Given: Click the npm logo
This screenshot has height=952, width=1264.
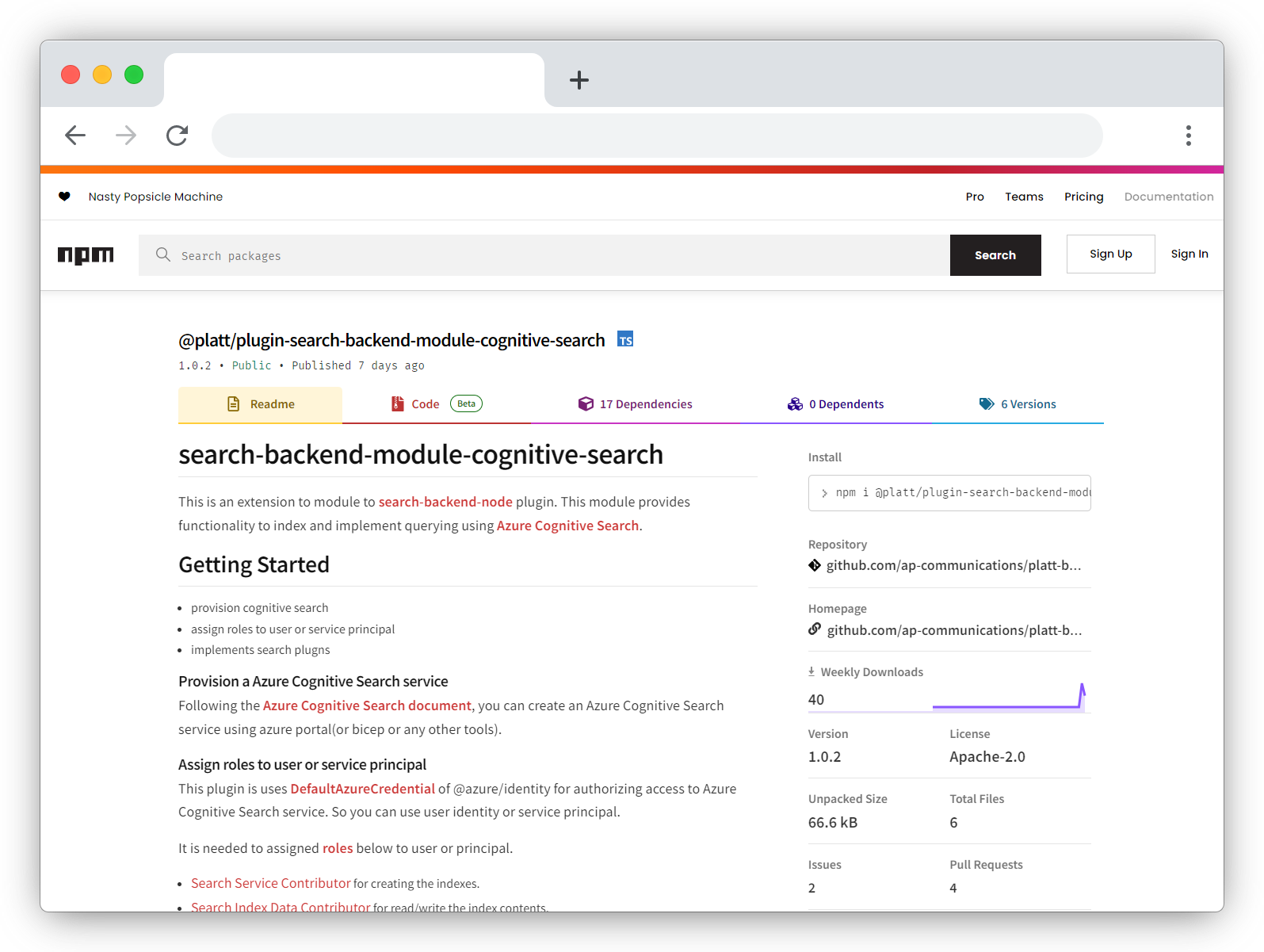Looking at the screenshot, I should coord(86,255).
